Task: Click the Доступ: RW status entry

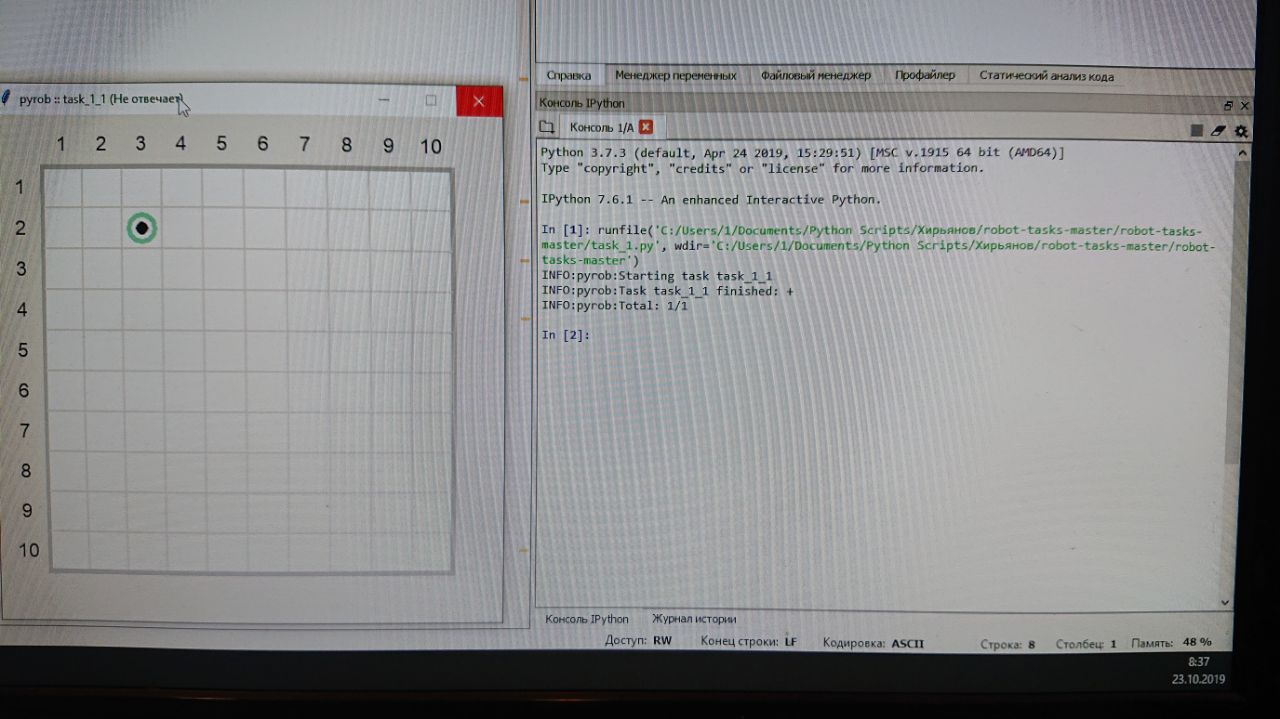Action: tap(638, 641)
